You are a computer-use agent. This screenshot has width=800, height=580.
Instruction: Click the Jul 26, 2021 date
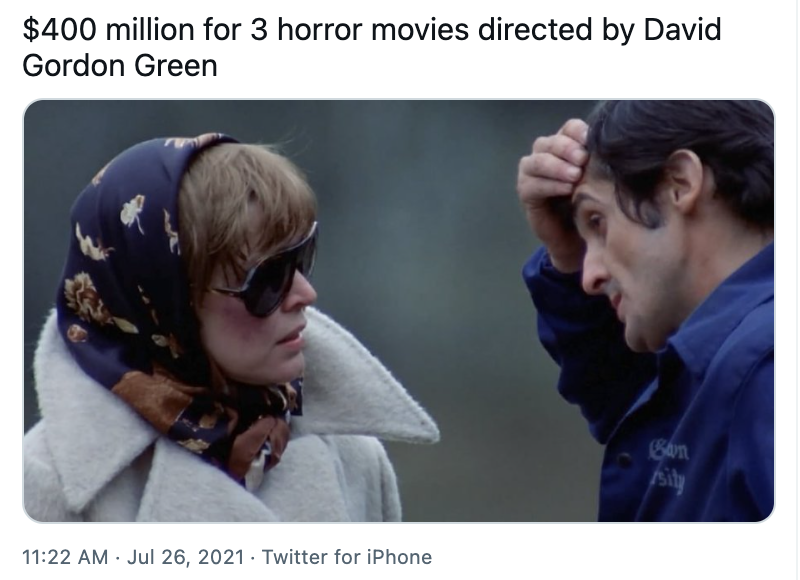186,557
